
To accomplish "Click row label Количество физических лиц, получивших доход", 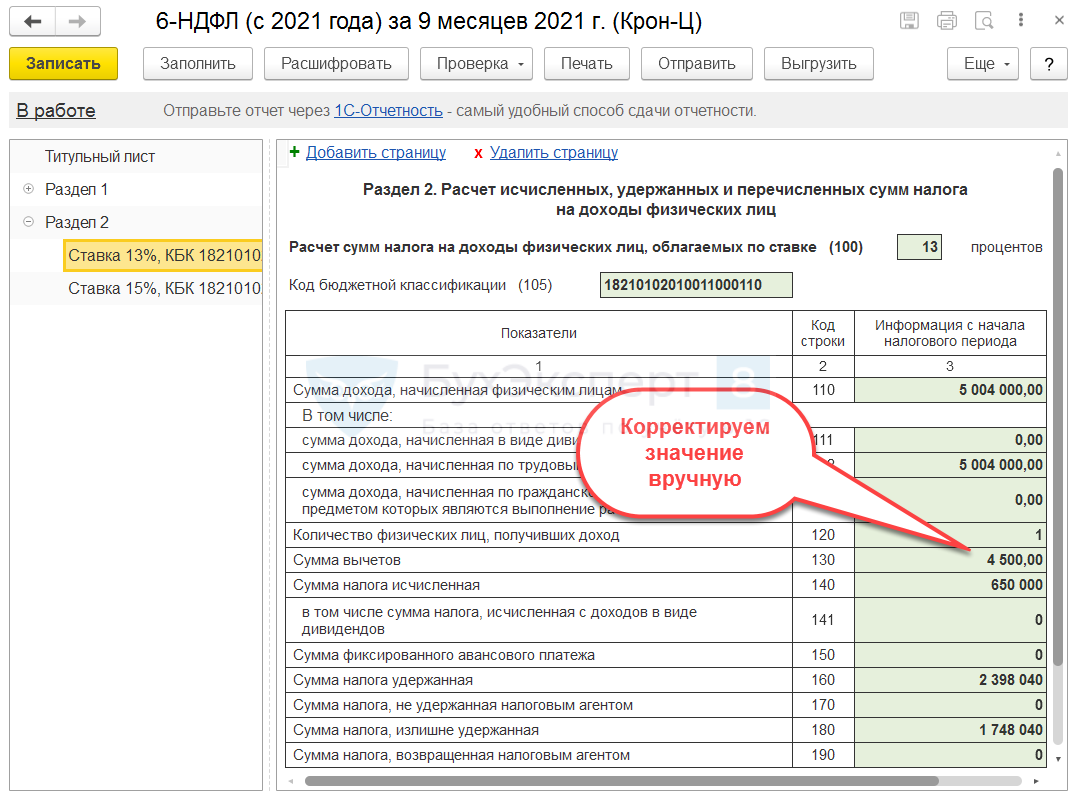I will pos(456,535).
